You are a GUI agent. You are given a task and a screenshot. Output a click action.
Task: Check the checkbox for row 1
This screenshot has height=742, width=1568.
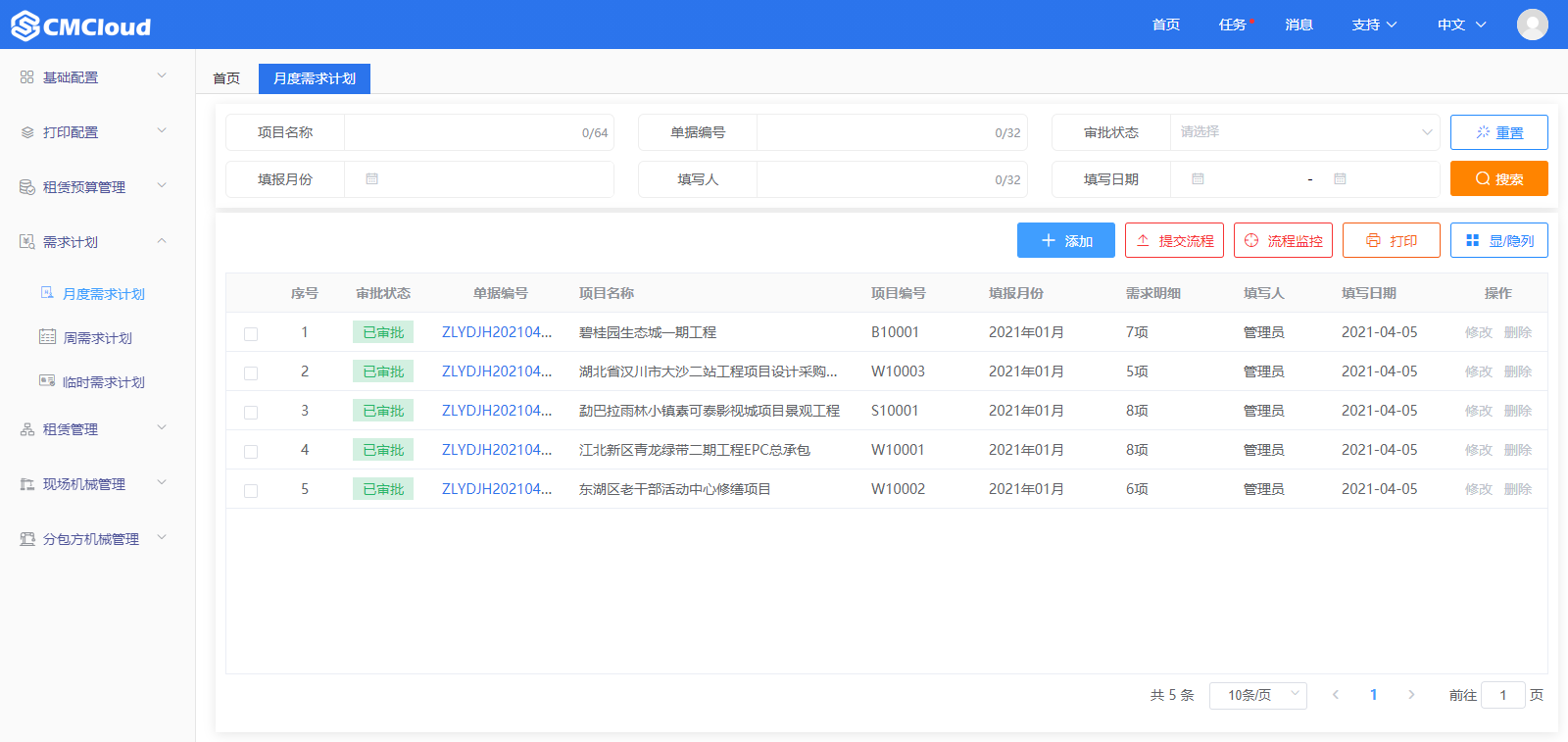coord(251,333)
